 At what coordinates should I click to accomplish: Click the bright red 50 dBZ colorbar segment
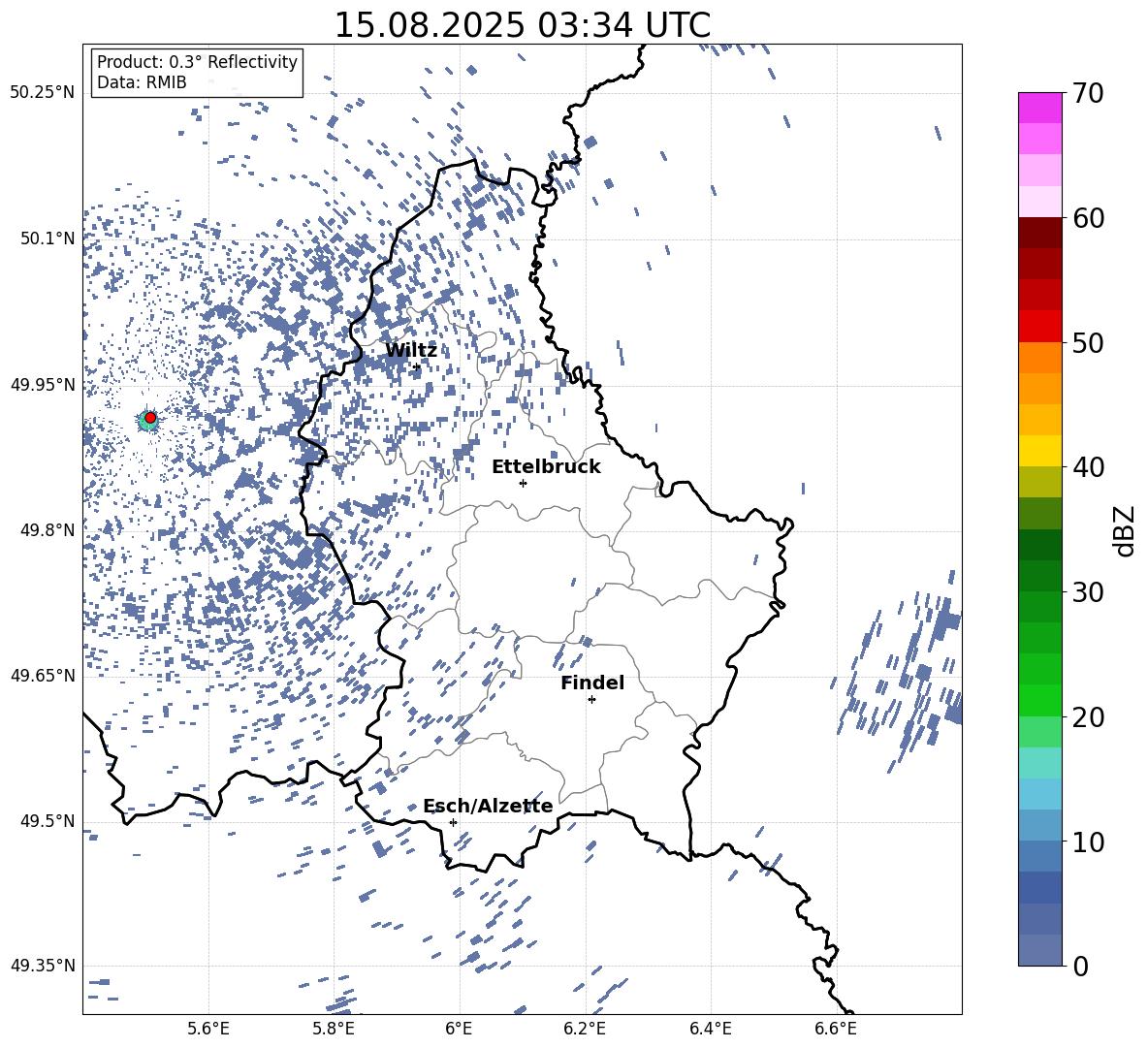click(1039, 327)
